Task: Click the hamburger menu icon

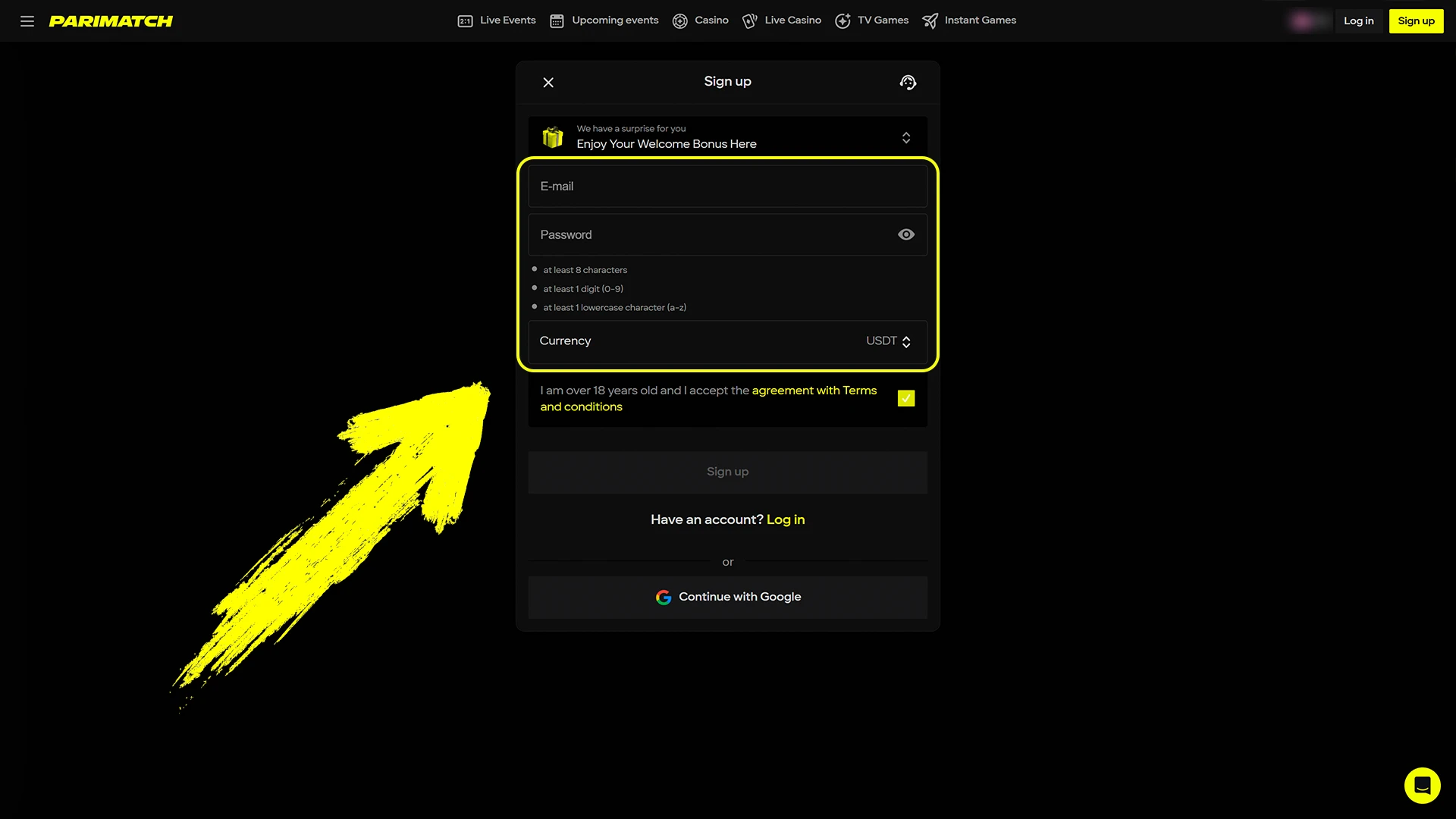Action: 27,20
